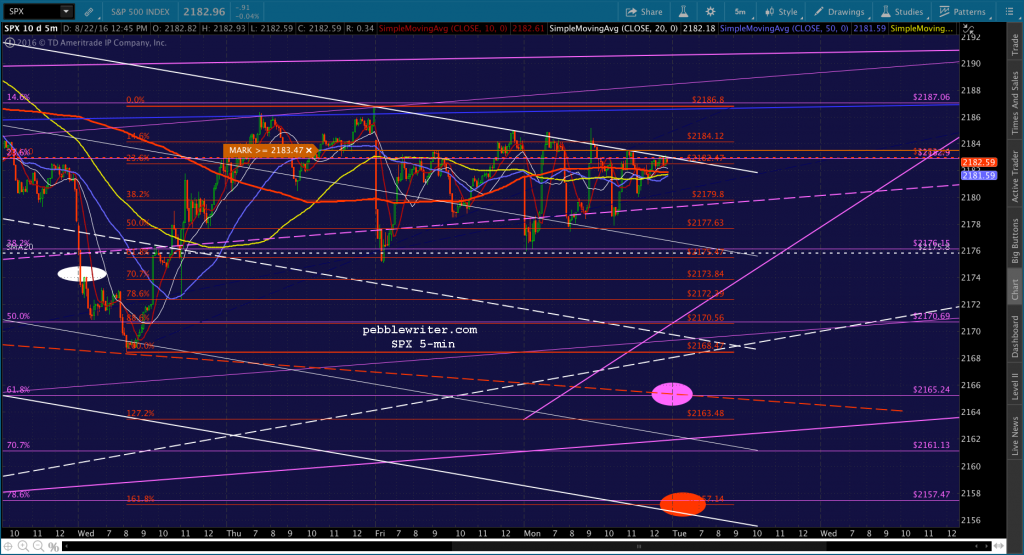Click the $2170.69 level label
Viewport: 1024px width, 555px height.
(x=931, y=317)
